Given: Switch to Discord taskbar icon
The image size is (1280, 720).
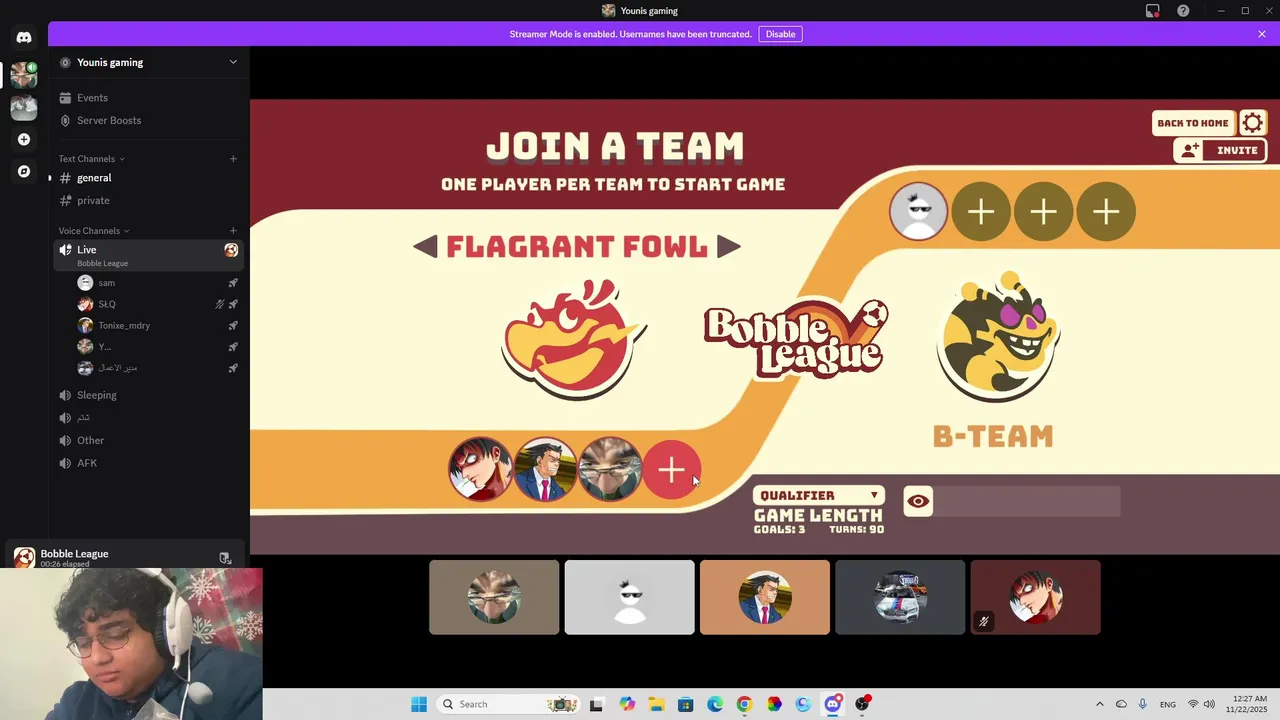Looking at the screenshot, I should 833,704.
